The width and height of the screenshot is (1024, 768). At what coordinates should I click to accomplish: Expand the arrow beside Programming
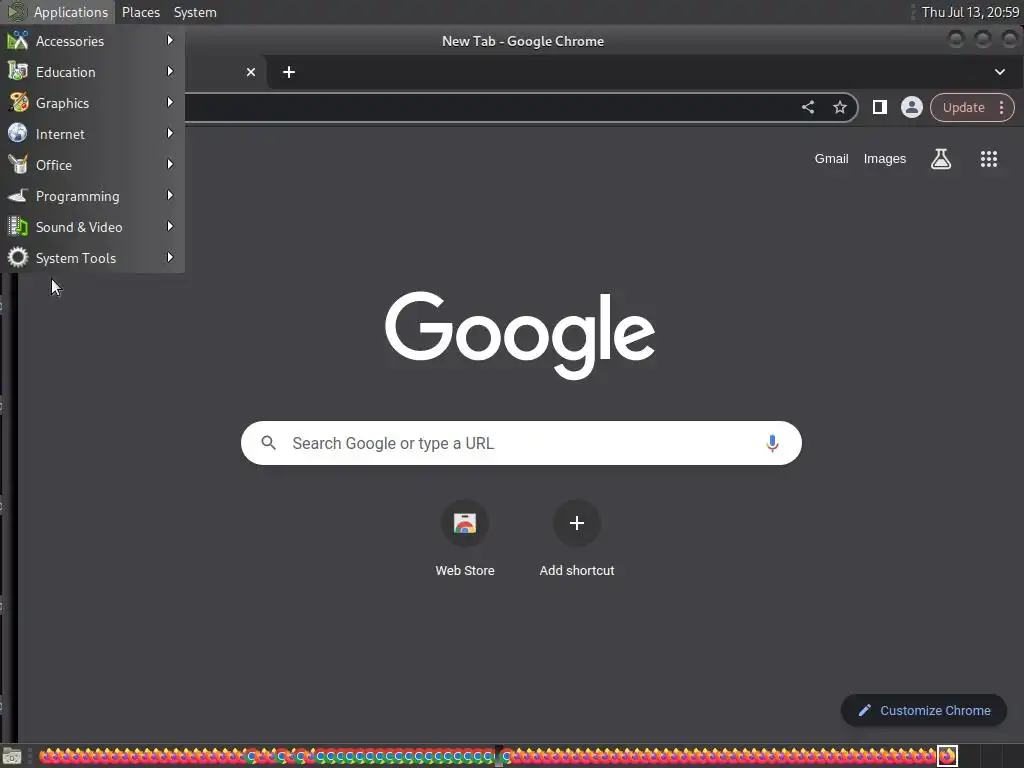click(170, 195)
